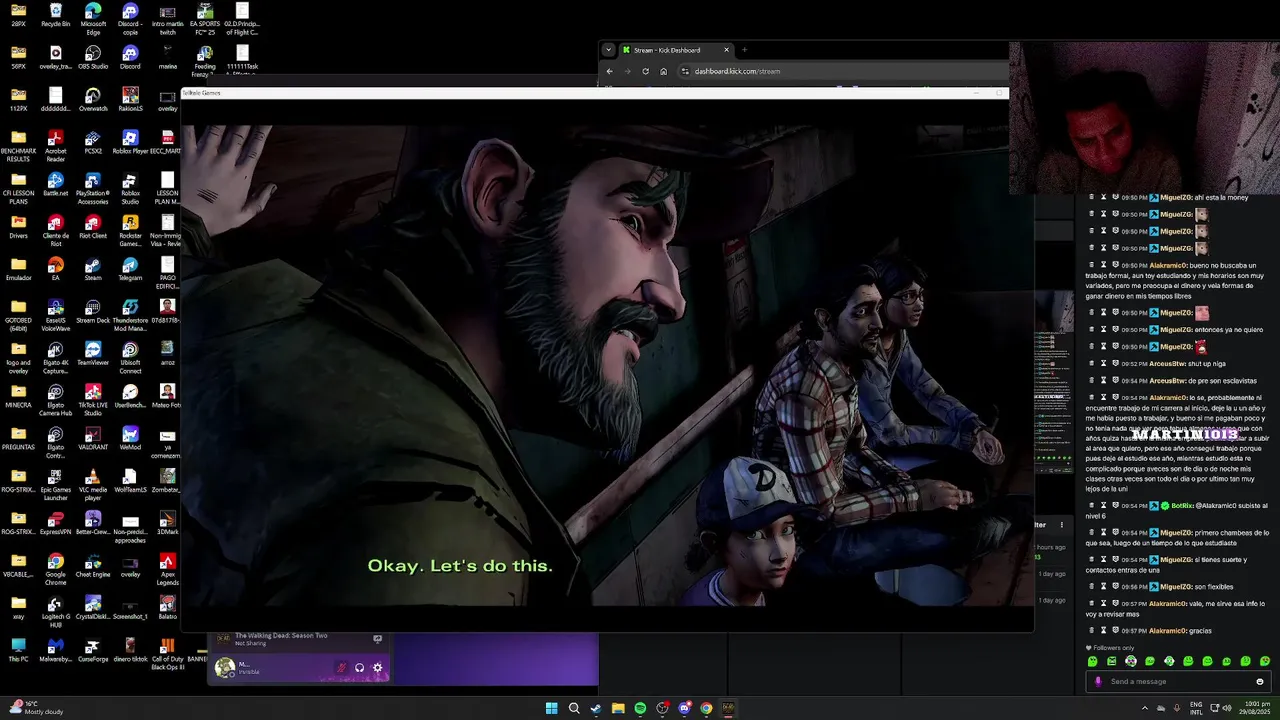The image size is (1280, 720).
Task: Launch VALORANT from desktop
Action: point(93,437)
